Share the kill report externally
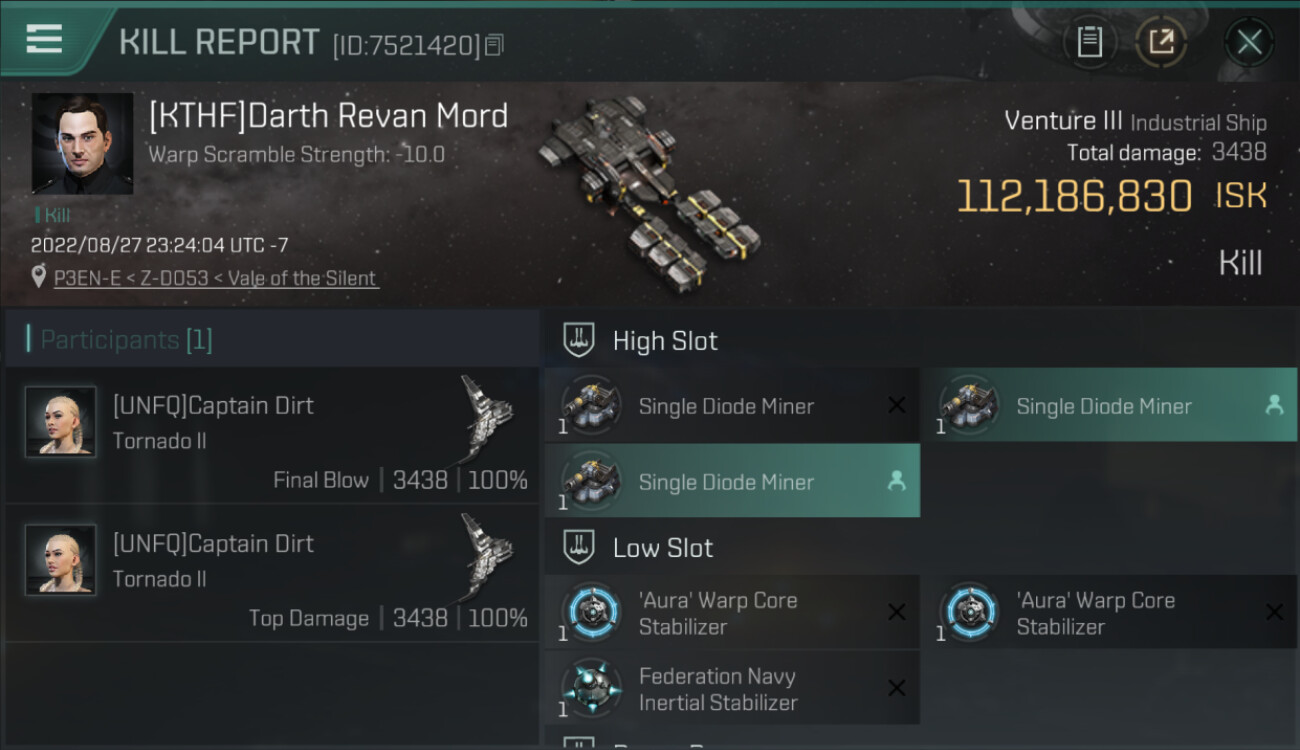 coord(1160,42)
